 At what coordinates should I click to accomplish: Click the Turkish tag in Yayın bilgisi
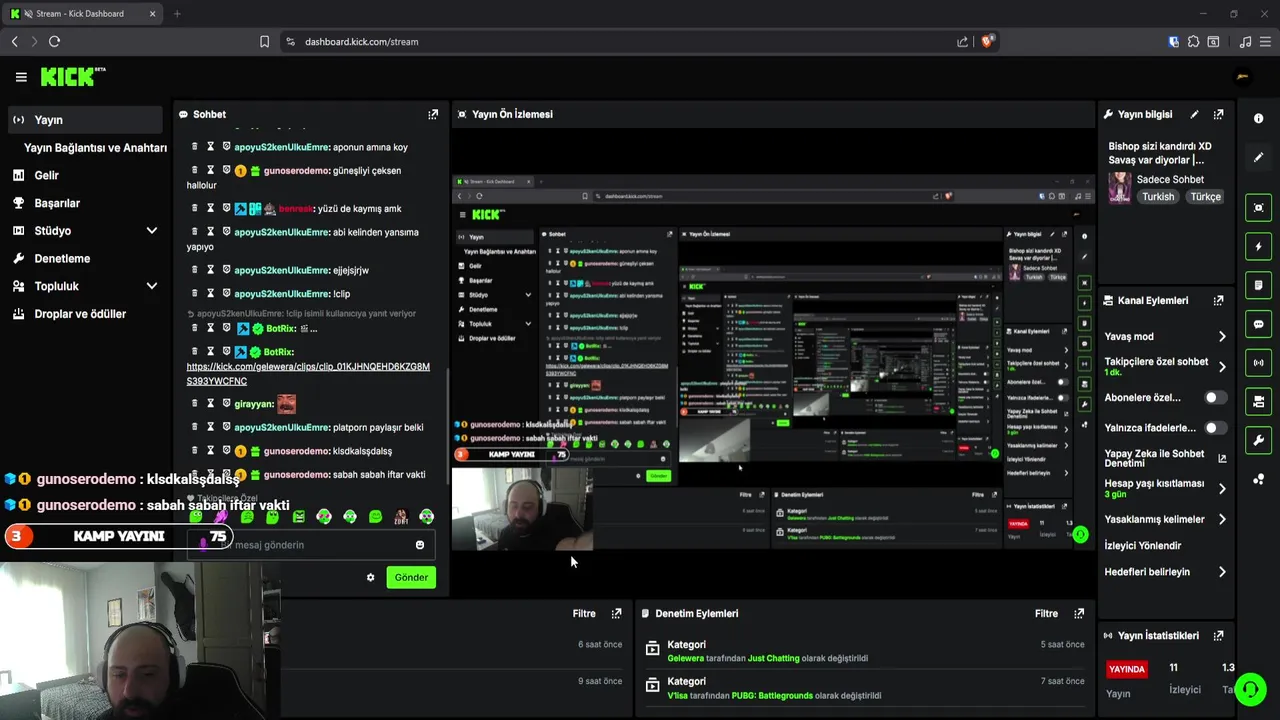pos(1158,197)
